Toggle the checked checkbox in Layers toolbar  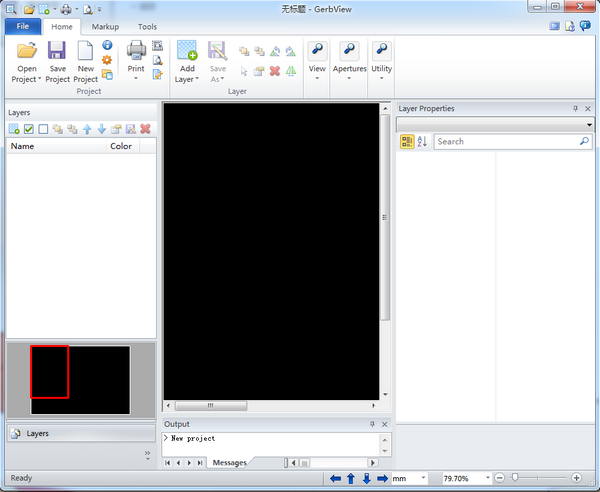pos(29,129)
